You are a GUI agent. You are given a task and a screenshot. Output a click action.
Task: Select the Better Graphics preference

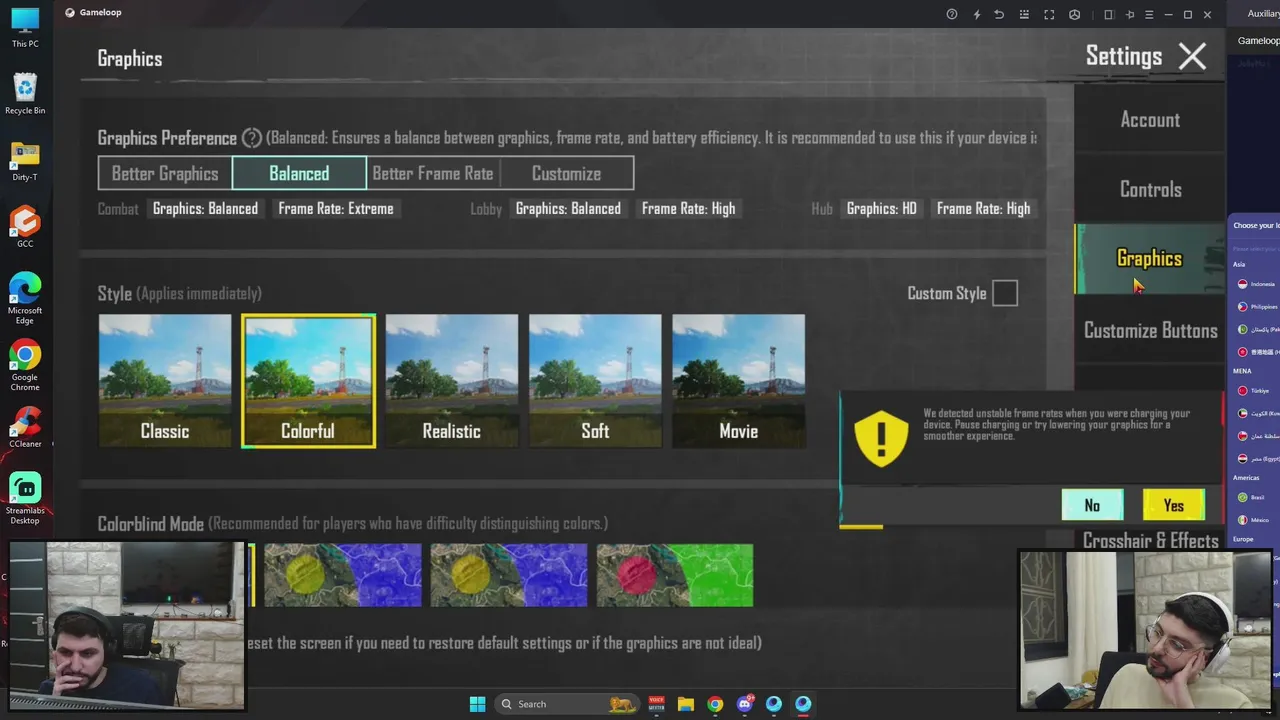pyautogui.click(x=165, y=173)
